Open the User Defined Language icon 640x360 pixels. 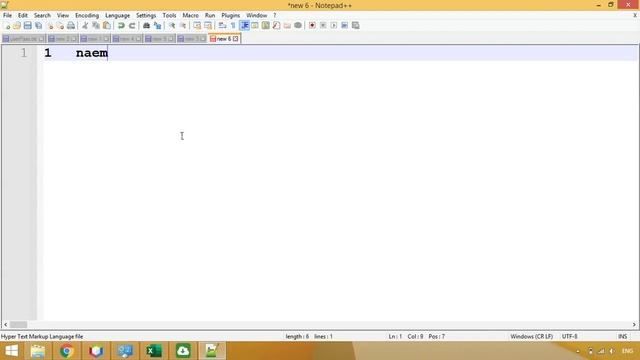pyautogui.click(x=255, y=25)
